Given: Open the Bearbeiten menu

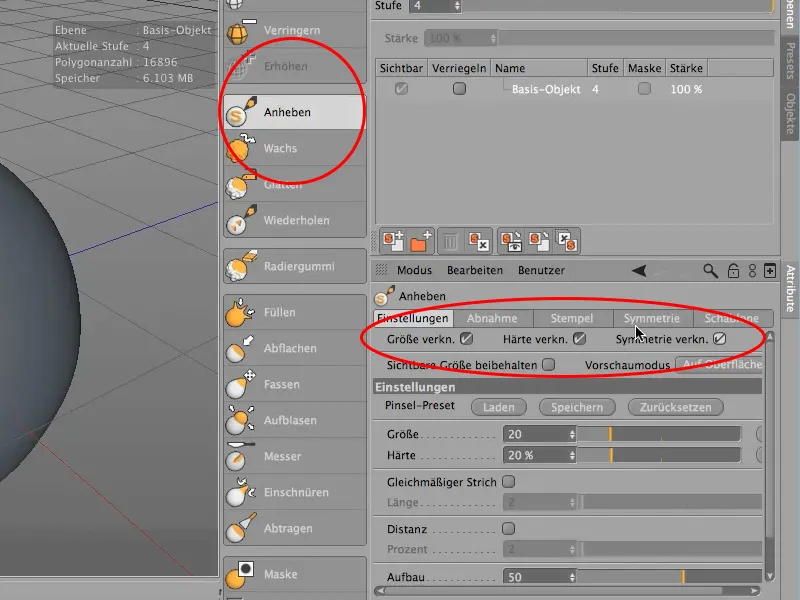Looking at the screenshot, I should point(475,270).
